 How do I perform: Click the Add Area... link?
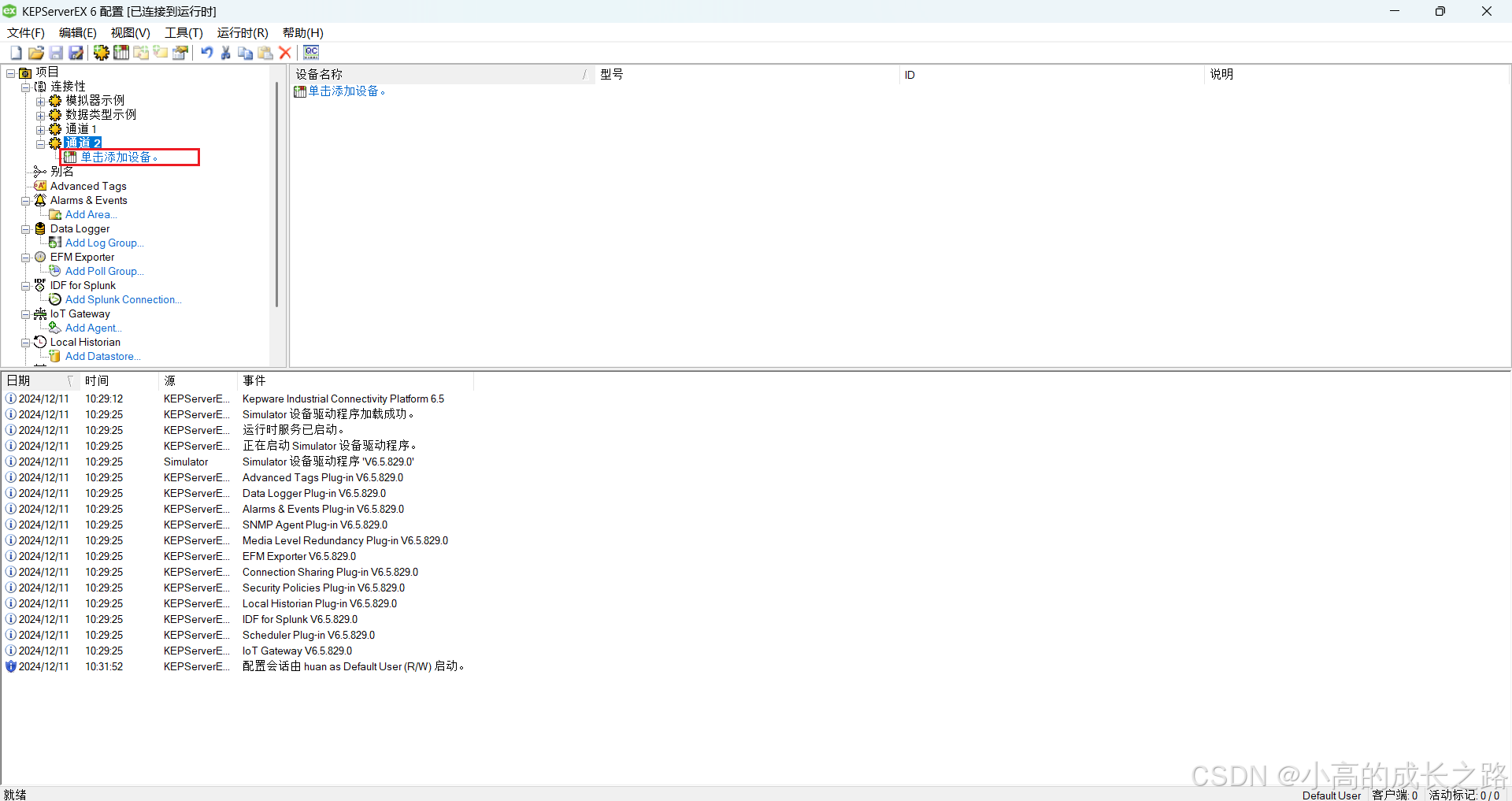(x=91, y=214)
